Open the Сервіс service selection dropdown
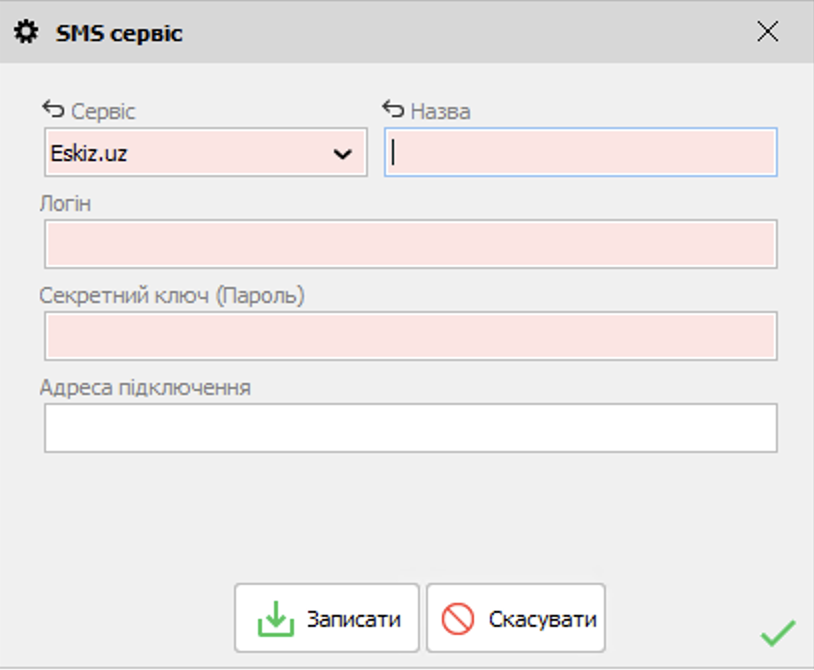814x670 pixels. coord(205,152)
